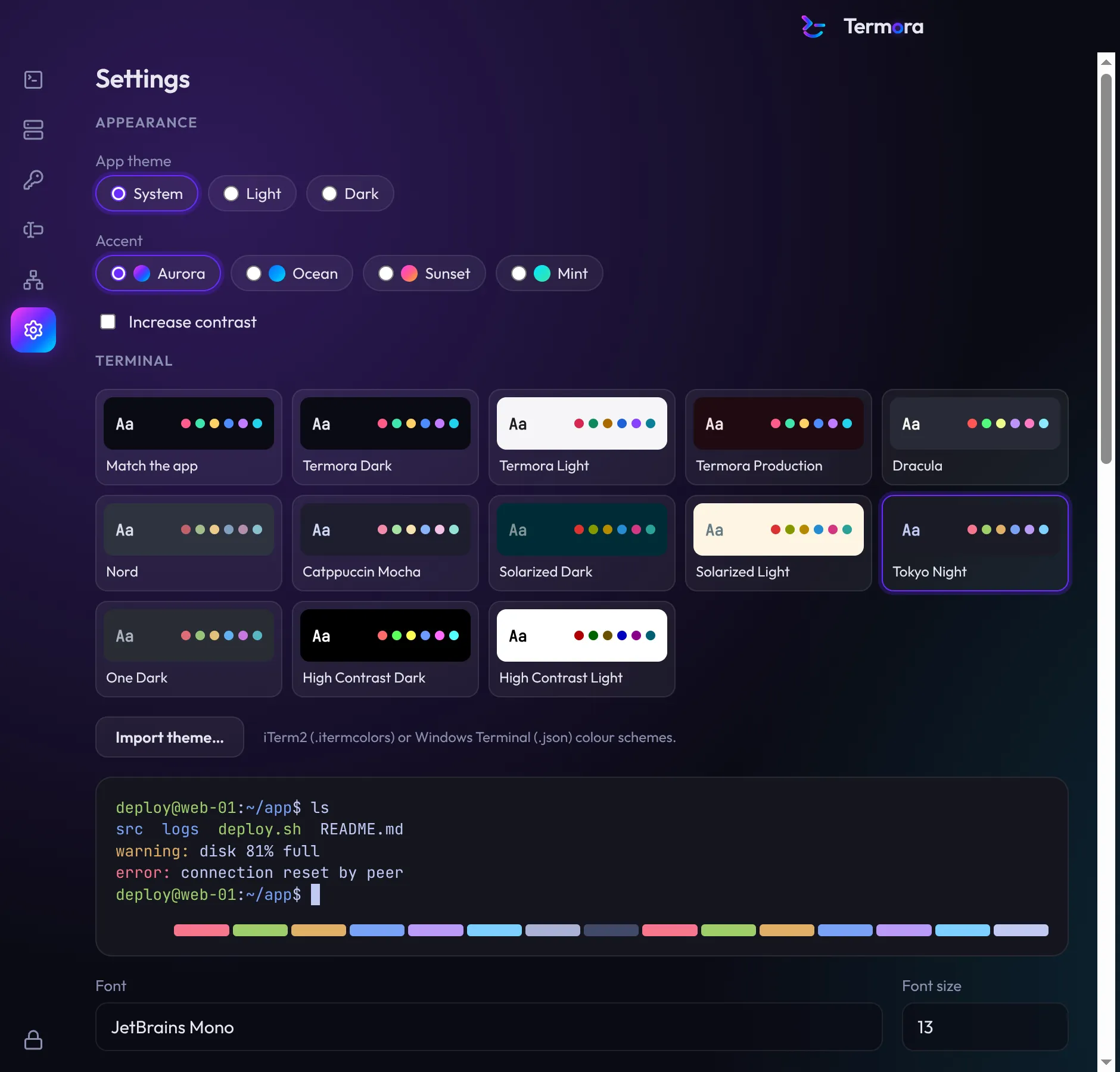Click the Settings page heading
The width and height of the screenshot is (1120, 1072).
pyautogui.click(x=143, y=79)
